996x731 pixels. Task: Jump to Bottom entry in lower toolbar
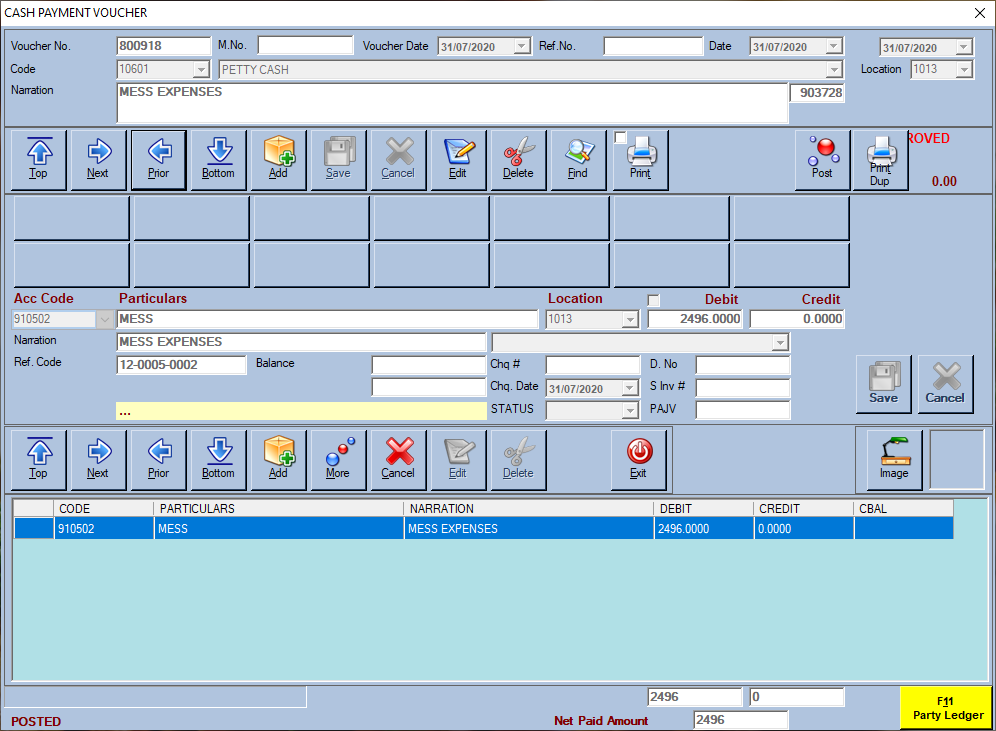(219, 460)
